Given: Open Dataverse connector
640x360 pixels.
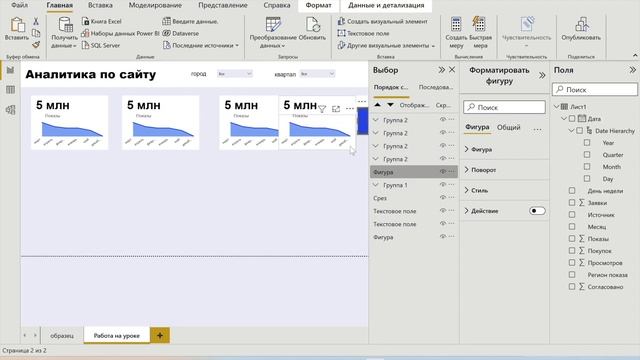Looking at the screenshot, I should [181, 33].
